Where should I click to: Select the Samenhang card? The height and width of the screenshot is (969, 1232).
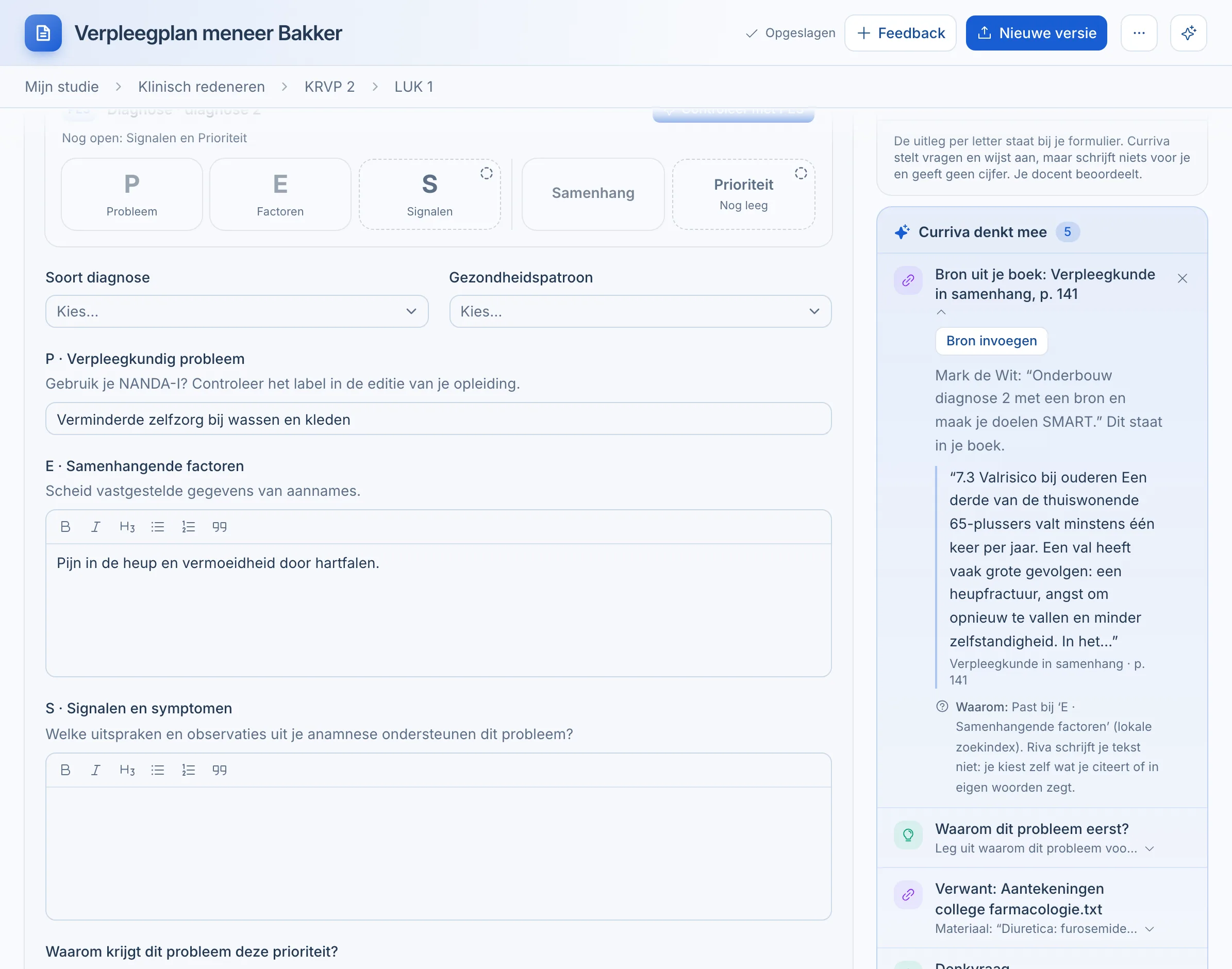pyautogui.click(x=593, y=194)
